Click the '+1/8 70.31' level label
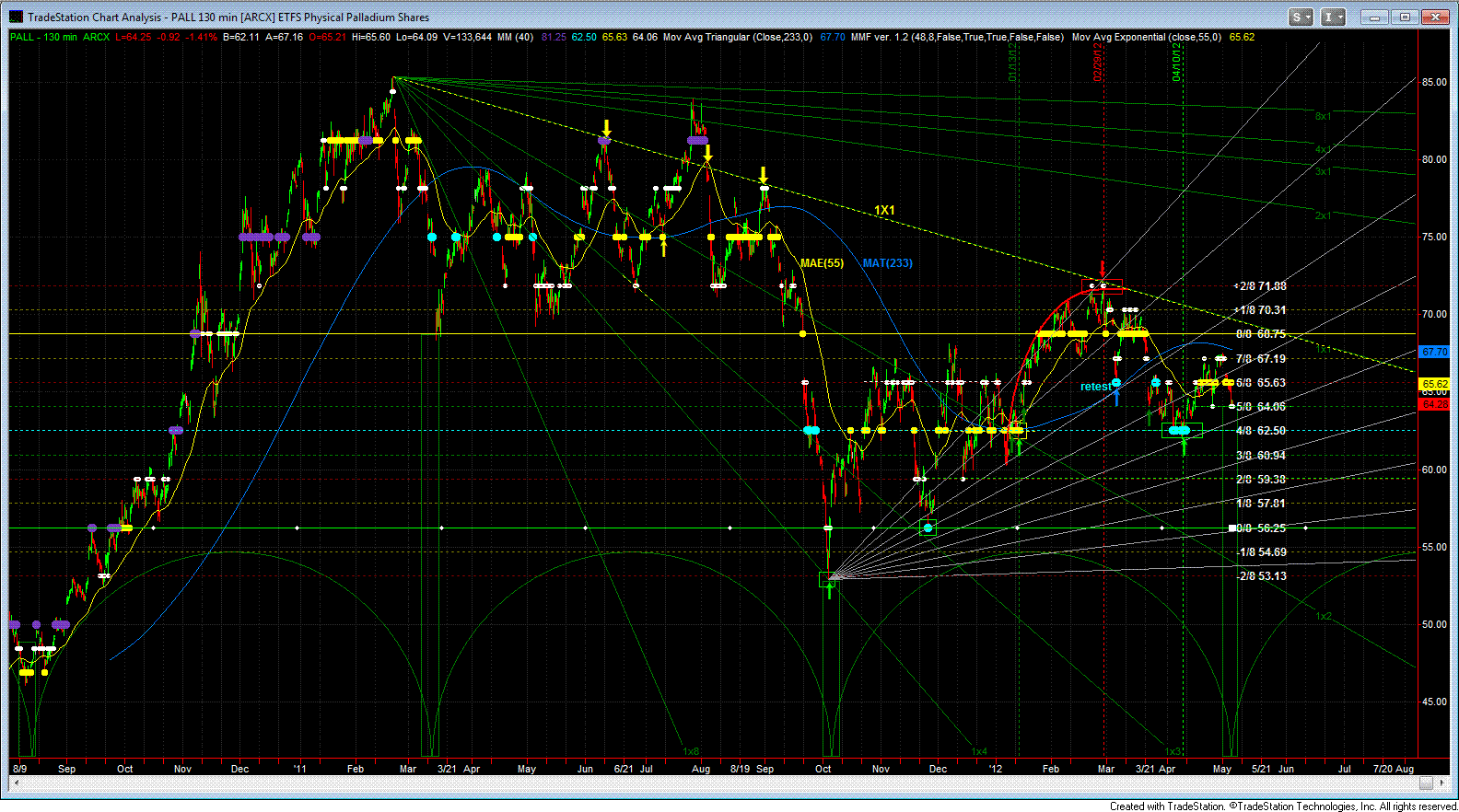This screenshot has height=812, width=1459. tap(1260, 310)
